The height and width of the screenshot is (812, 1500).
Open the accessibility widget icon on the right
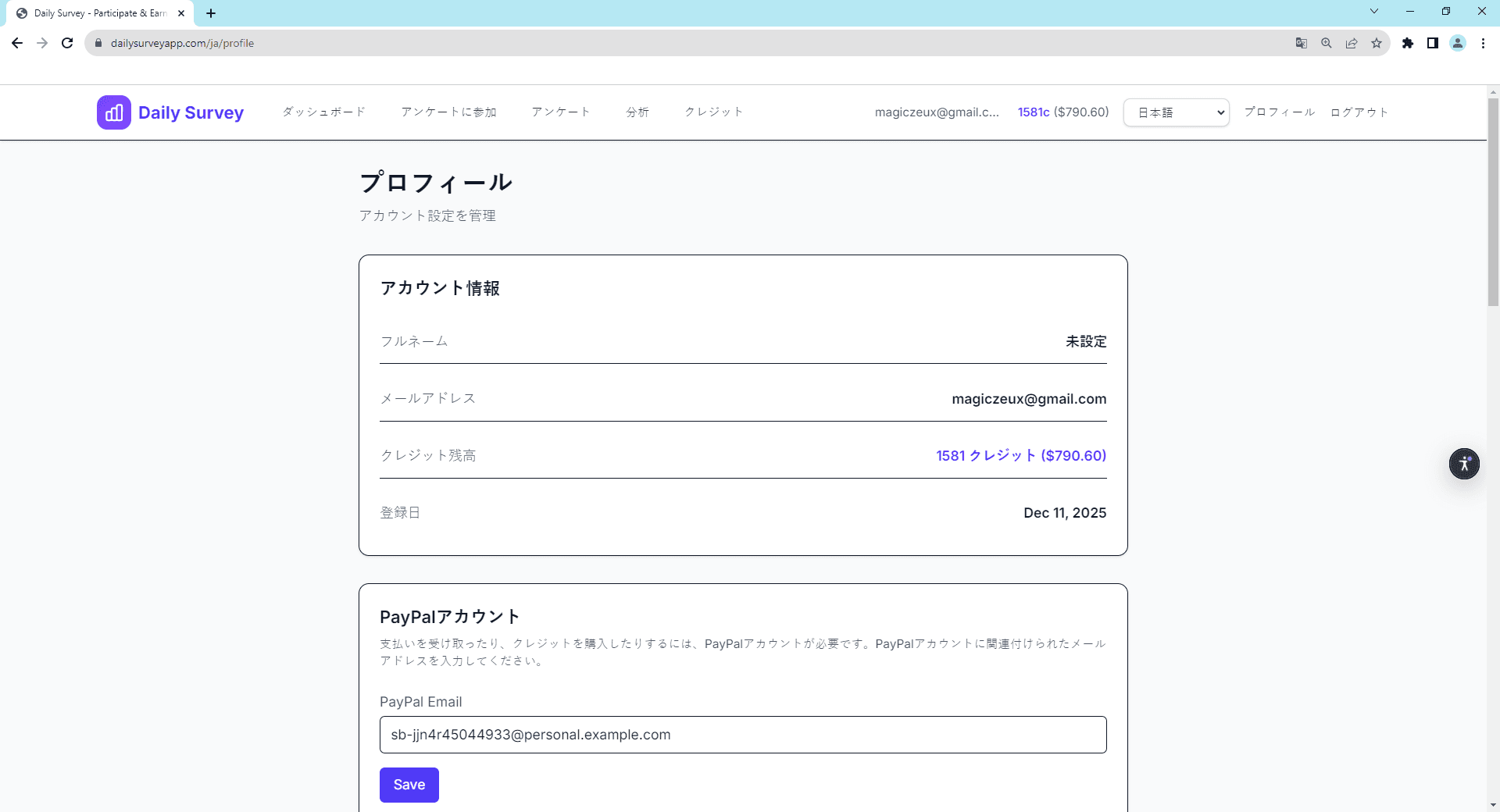tap(1464, 463)
